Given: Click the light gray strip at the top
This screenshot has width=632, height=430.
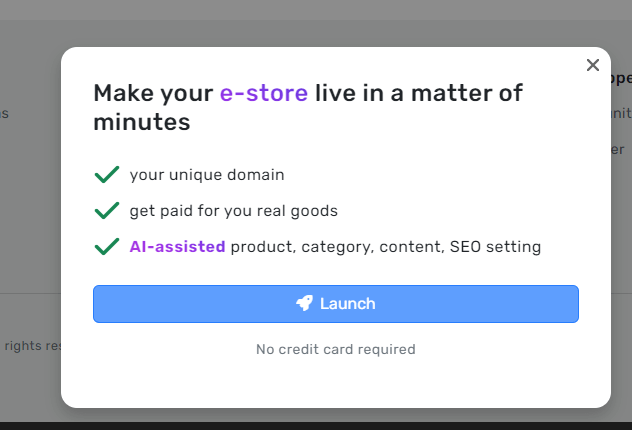Looking at the screenshot, I should (x=316, y=10).
